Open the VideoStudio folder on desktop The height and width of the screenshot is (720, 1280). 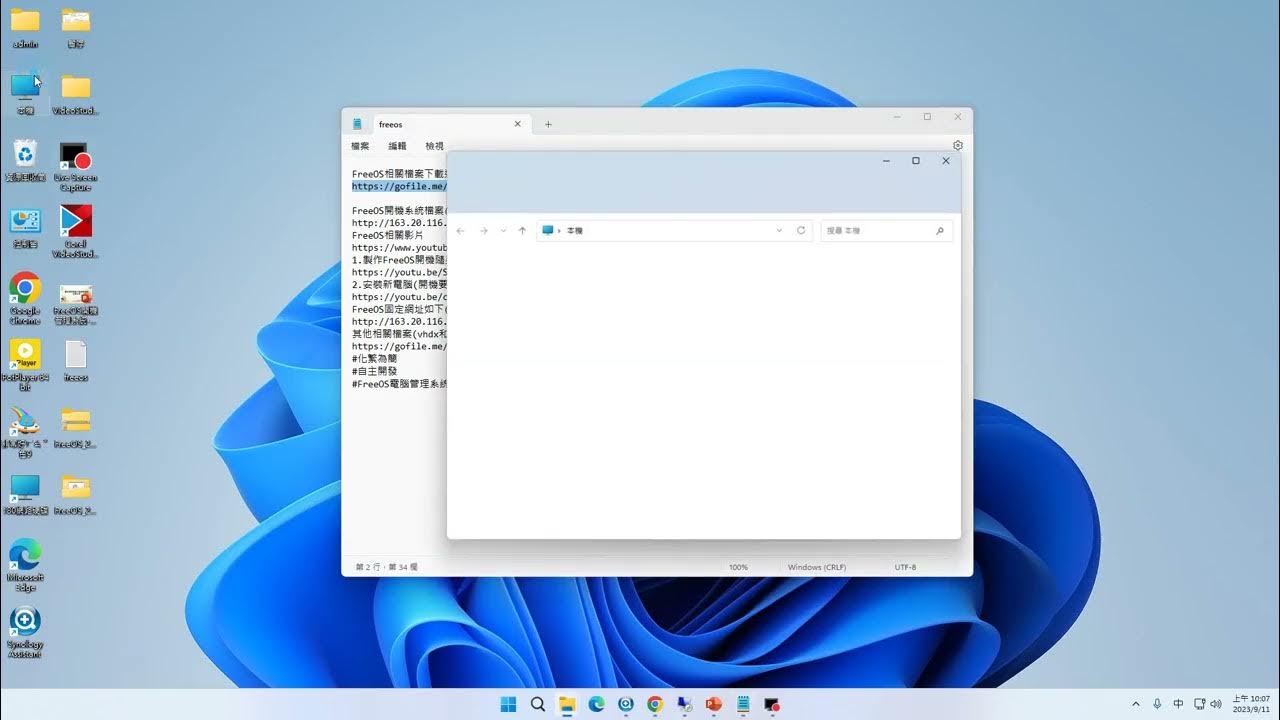coord(76,93)
